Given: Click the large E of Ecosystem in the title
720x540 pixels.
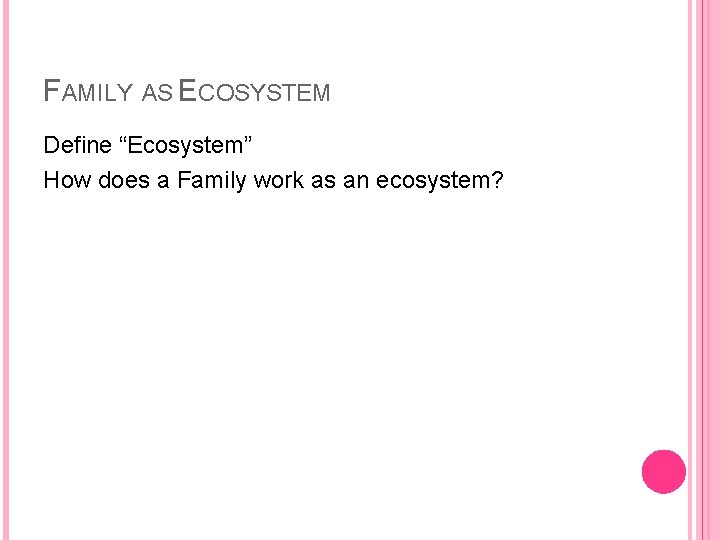Looking at the screenshot, I should pyautogui.click(x=187, y=90).
